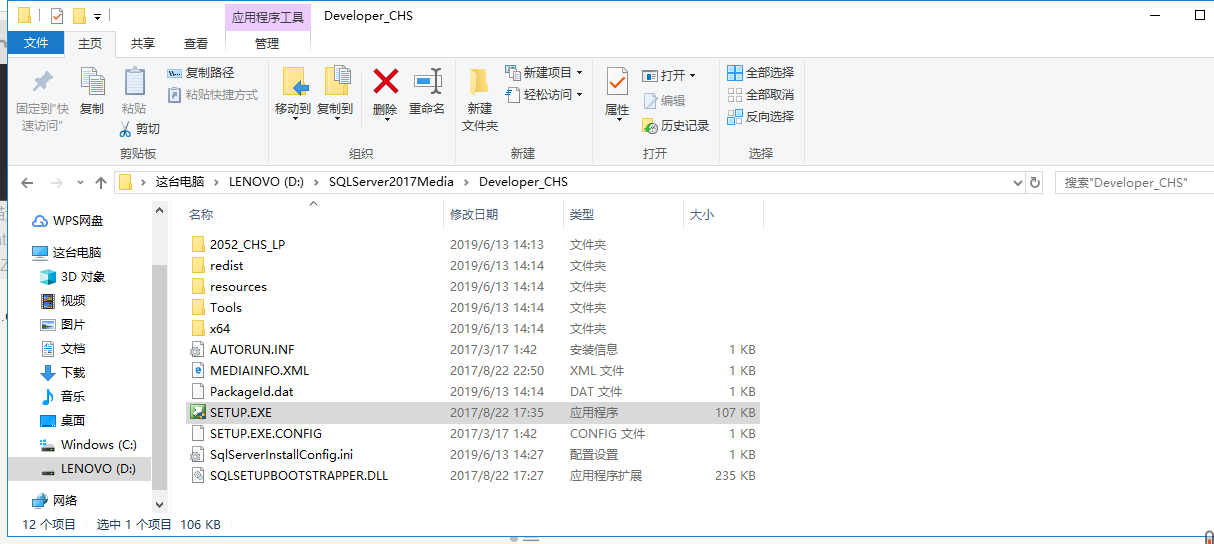The image size is (1214, 544).
Task: Click the Application Tools (应用程序工具) tab header
Action: [x=267, y=17]
